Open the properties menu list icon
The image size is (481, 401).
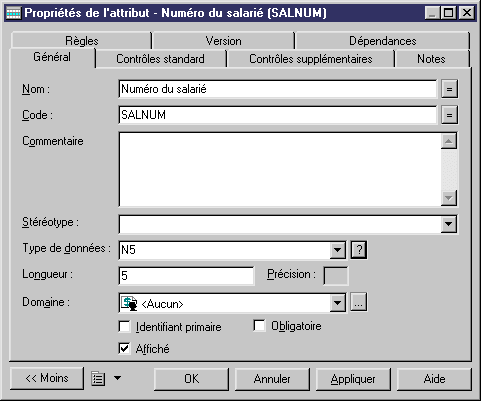coord(98,379)
